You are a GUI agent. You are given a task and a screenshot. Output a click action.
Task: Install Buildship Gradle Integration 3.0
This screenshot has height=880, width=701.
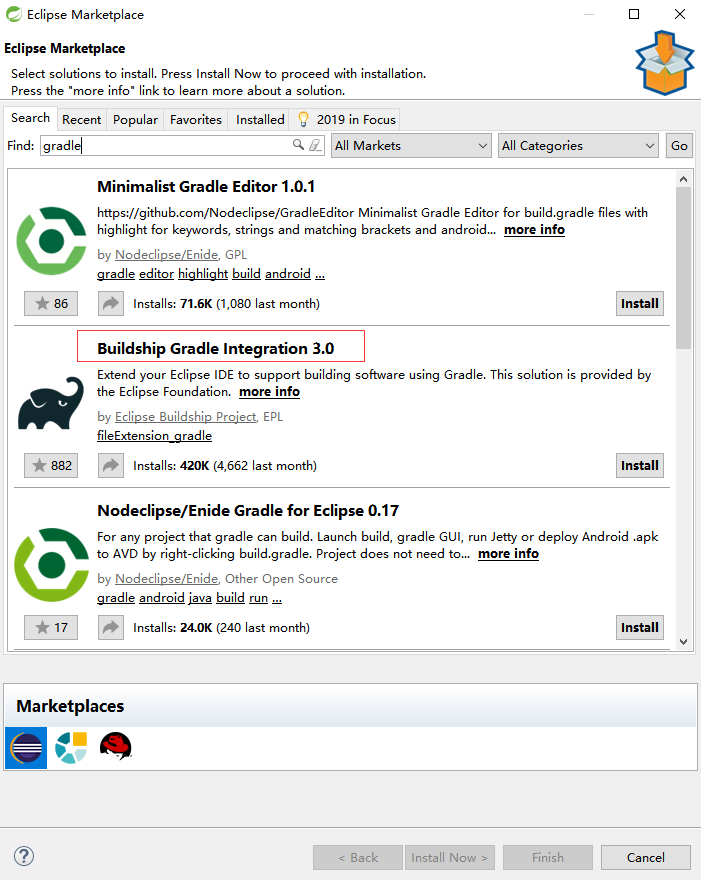(x=640, y=466)
